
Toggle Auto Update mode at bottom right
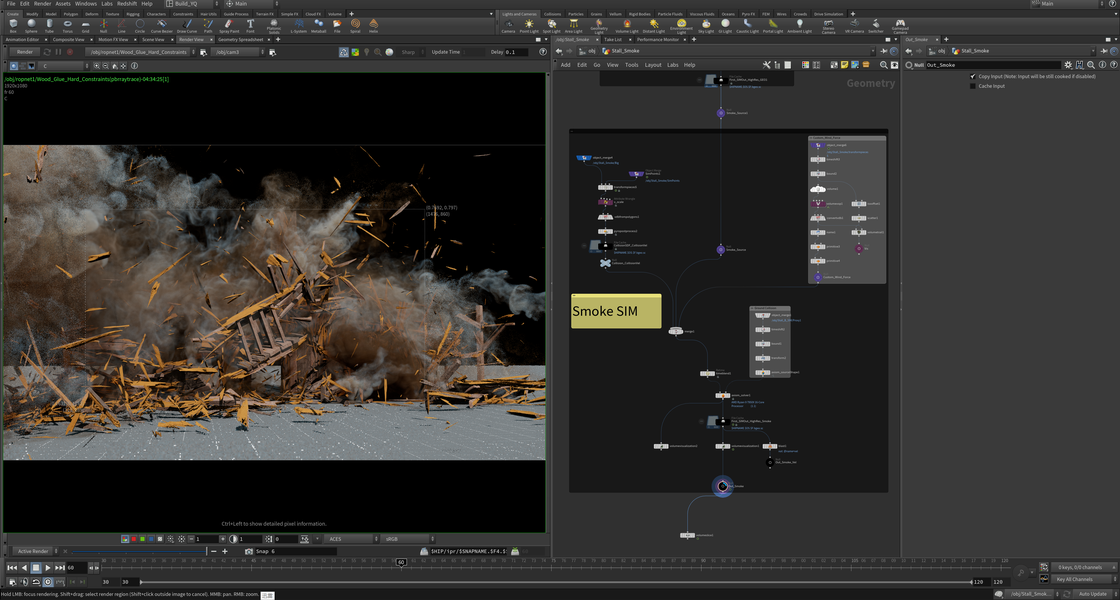coord(1092,594)
